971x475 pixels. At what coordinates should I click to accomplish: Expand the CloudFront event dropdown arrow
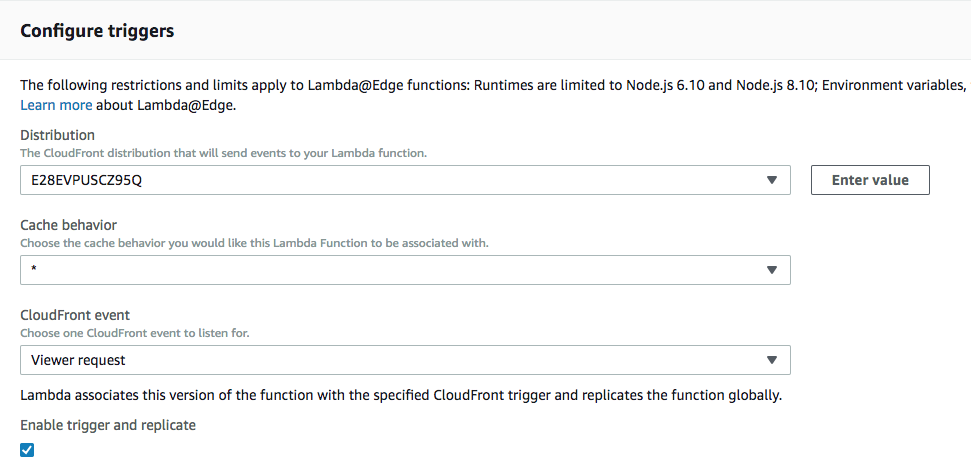coord(772,360)
